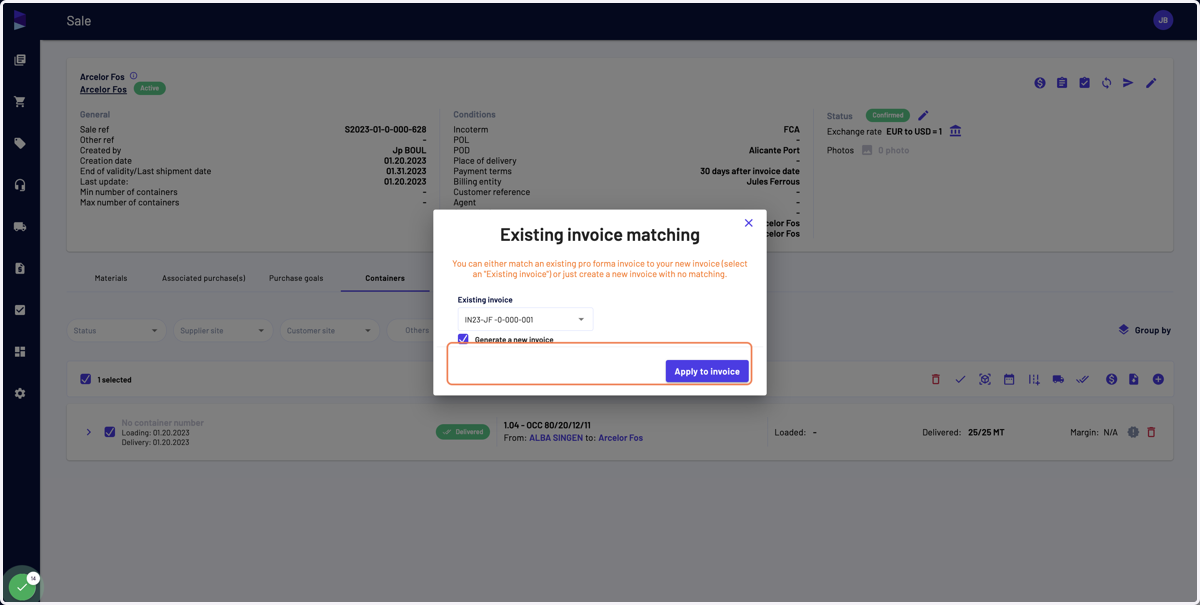Click the refresh sync icon in sale header
Screen dimensions: 1200x605
click(1106, 83)
